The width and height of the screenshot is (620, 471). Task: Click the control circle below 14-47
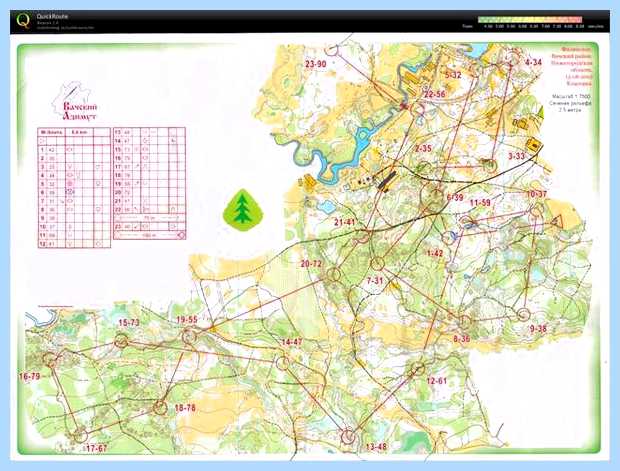click(x=283, y=363)
